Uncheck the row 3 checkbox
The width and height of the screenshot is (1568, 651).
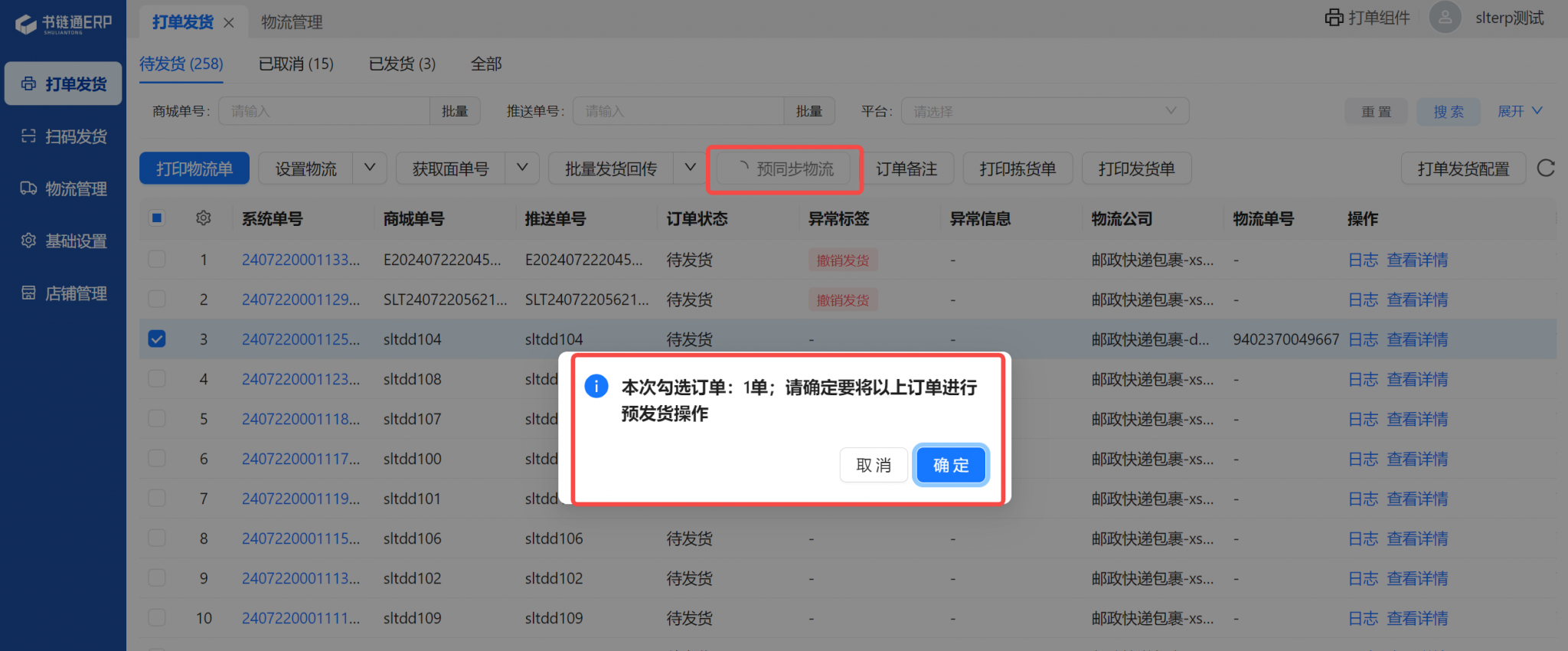point(157,339)
